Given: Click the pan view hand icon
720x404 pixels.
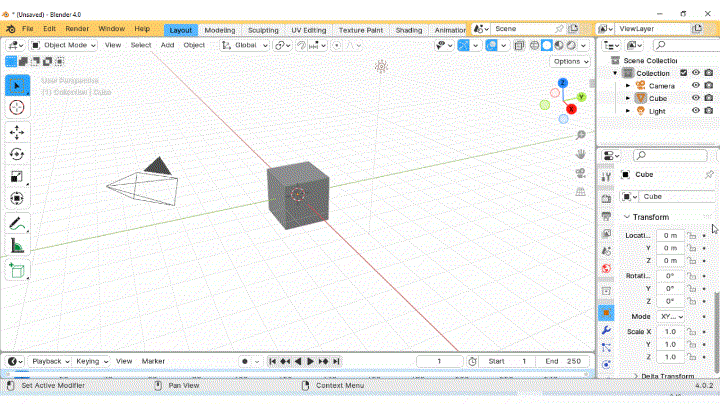Looking at the screenshot, I should coord(580,154).
